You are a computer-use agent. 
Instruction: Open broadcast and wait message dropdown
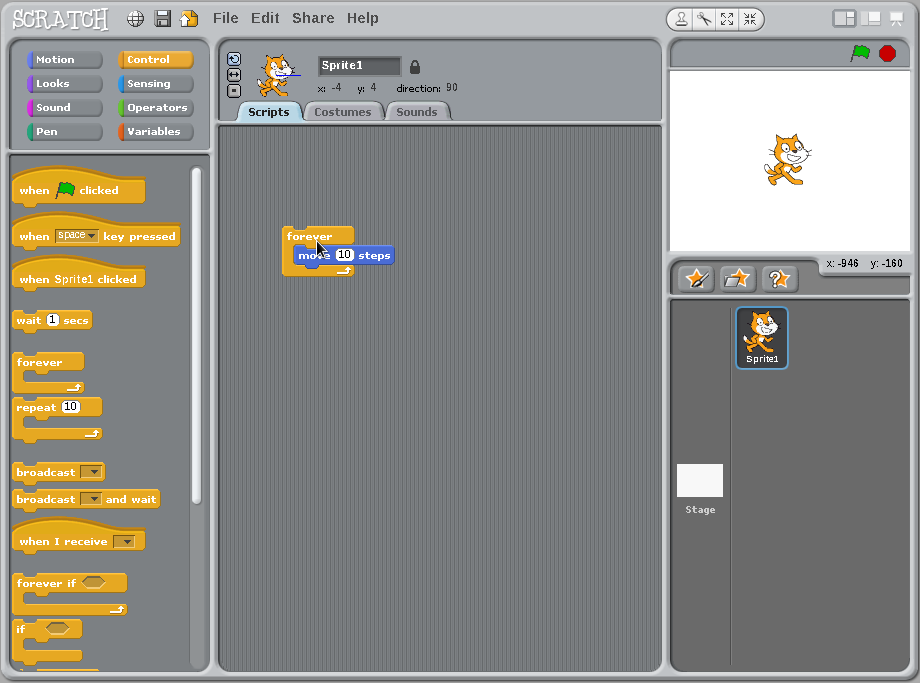pyautogui.click(x=90, y=499)
